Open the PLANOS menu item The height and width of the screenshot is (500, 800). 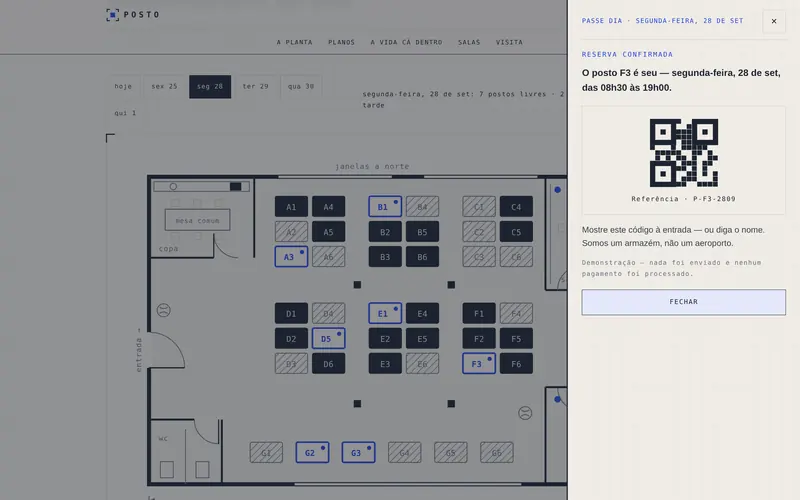341,42
